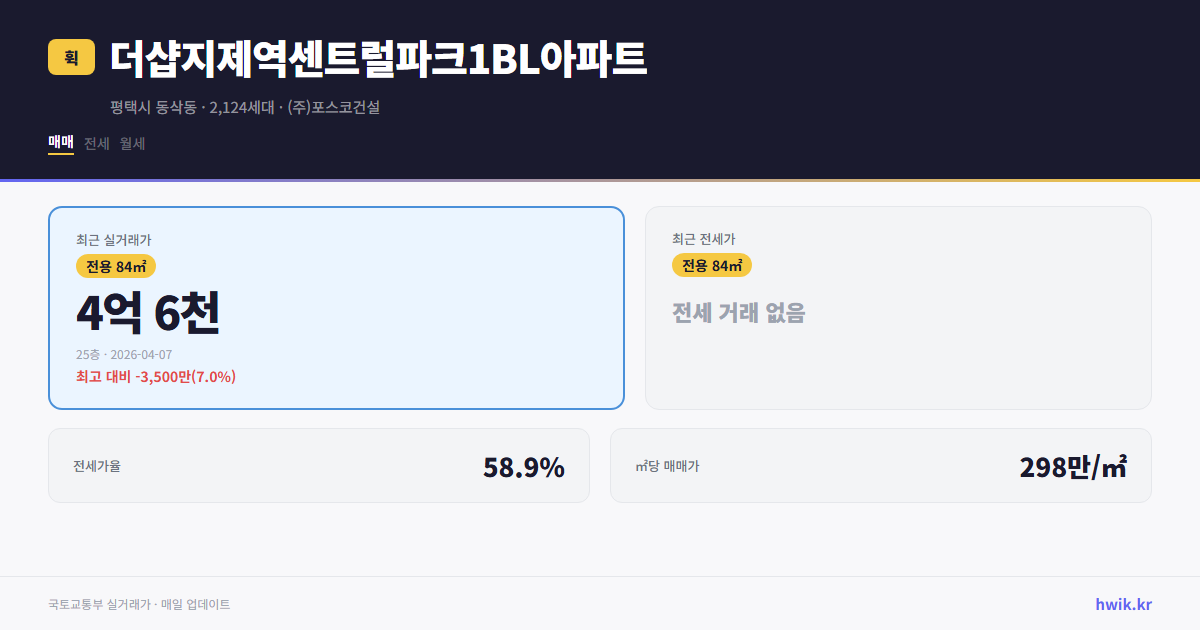Click the 전세 거래 없음 placeholder text
The width and height of the screenshot is (1200, 630).
[740, 312]
